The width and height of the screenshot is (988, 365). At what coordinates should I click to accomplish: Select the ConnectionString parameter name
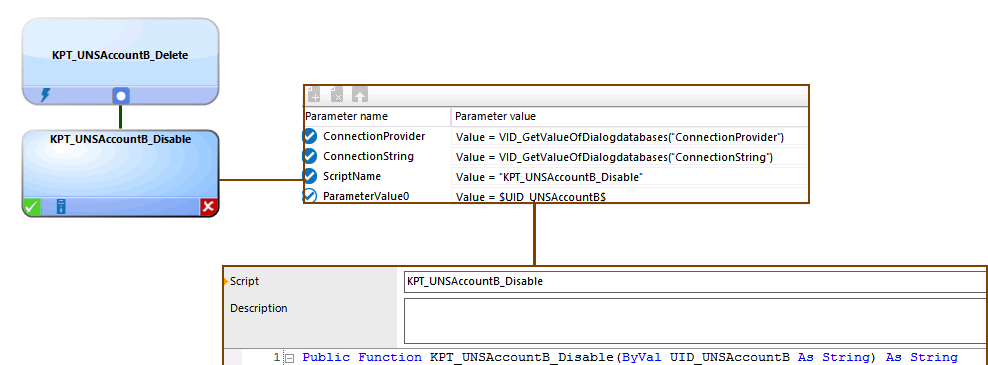pyautogui.click(x=369, y=156)
